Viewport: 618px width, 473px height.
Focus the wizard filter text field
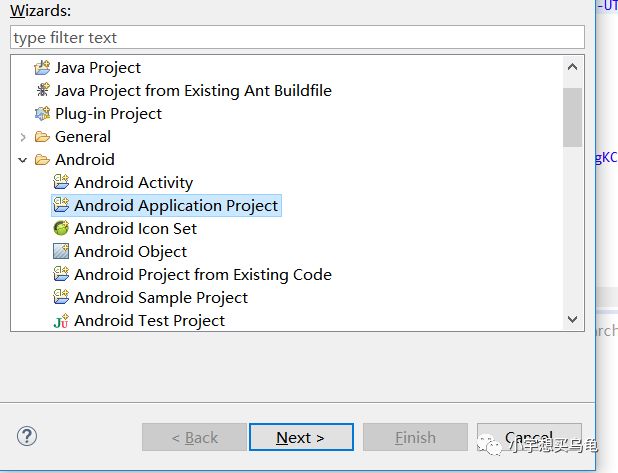point(297,38)
